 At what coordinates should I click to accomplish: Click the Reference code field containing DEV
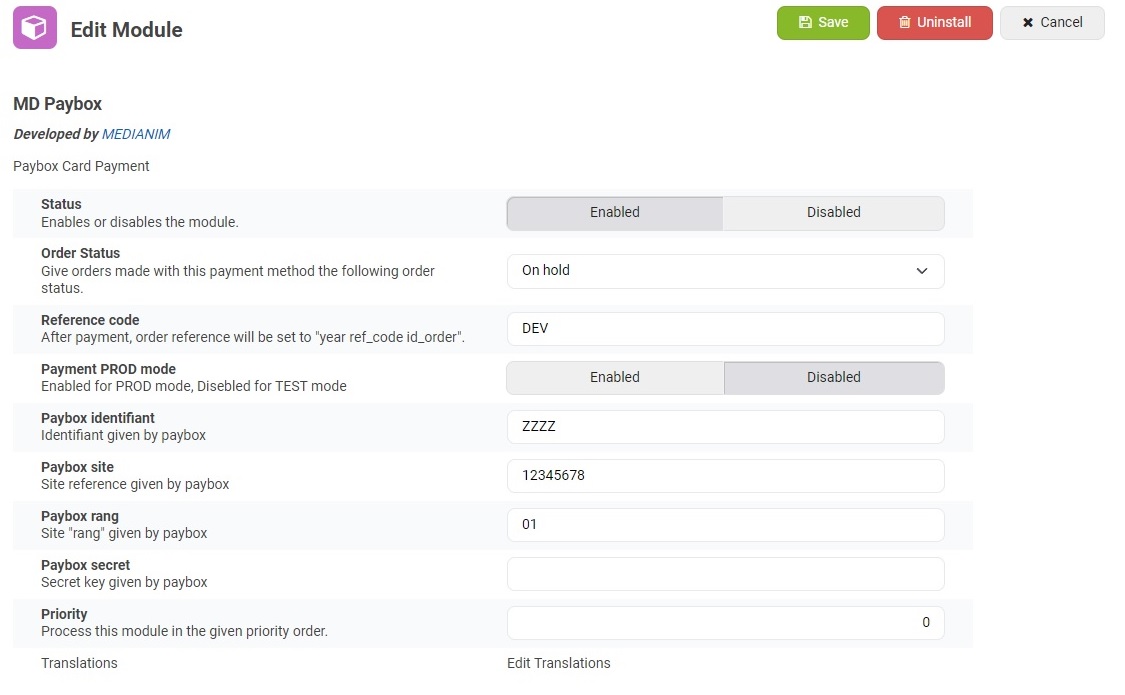725,328
